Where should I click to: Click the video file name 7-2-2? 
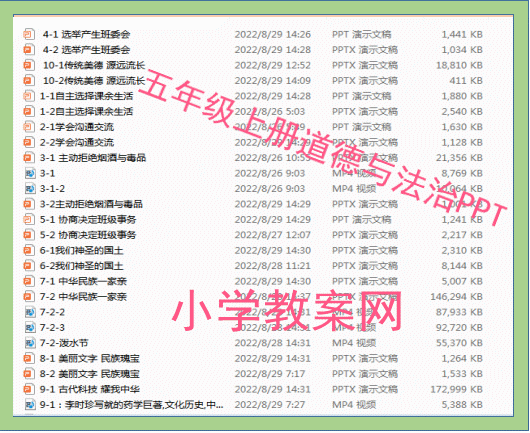(x=52, y=312)
